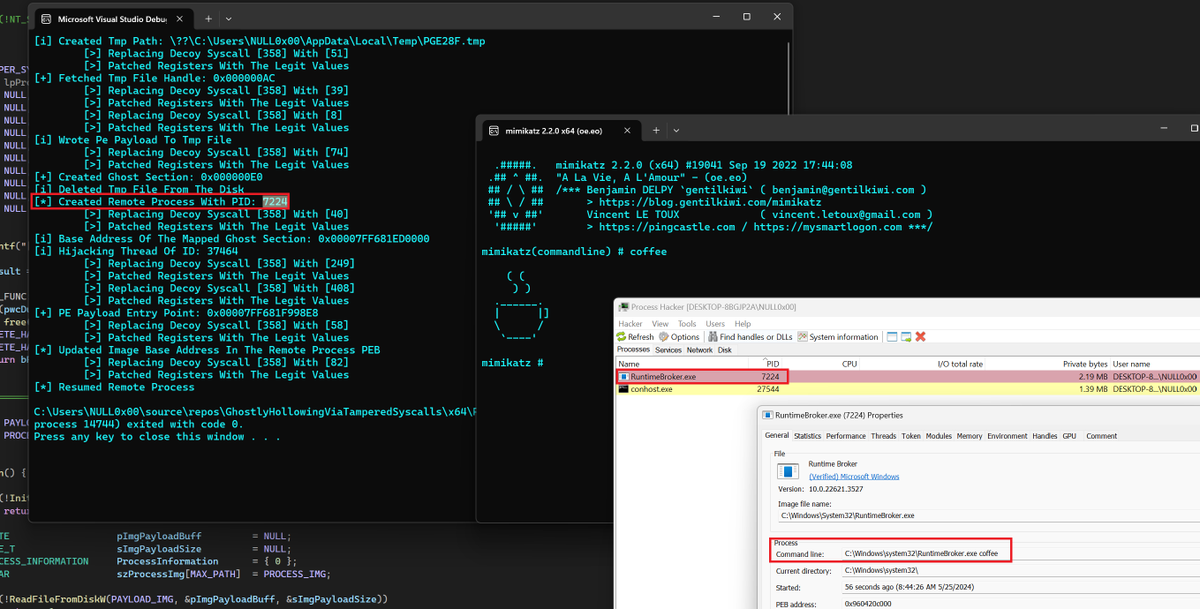Add new tab in Debug console window
Screen dimensions: 1200x609
pyautogui.click(x=208, y=19)
